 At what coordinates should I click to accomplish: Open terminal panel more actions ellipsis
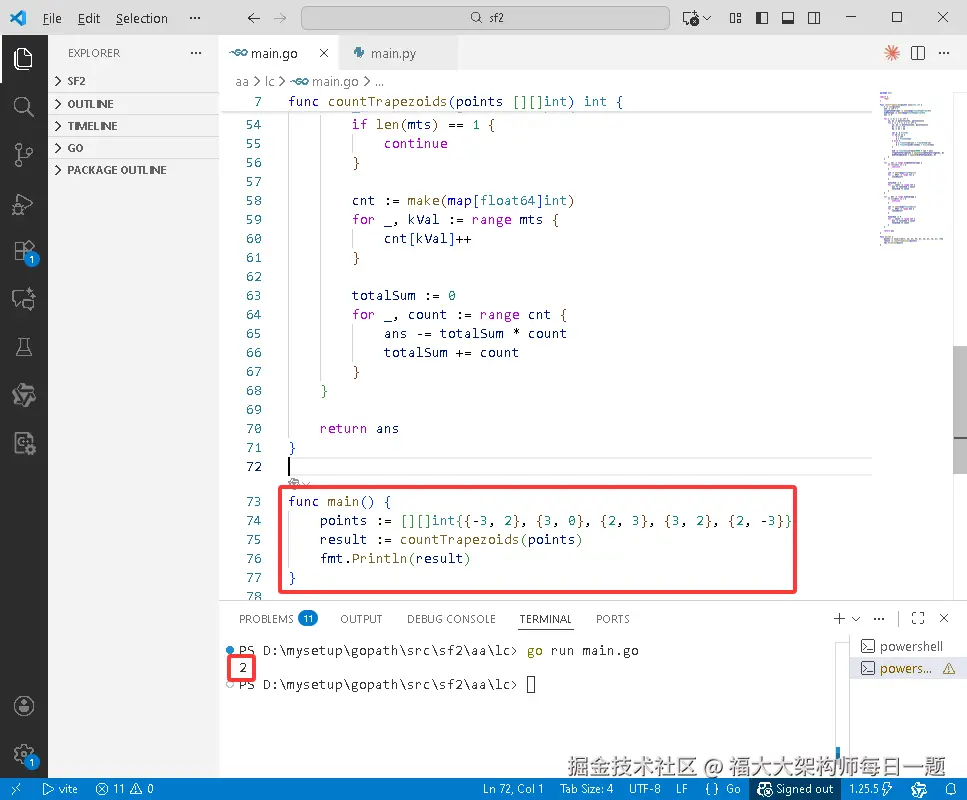coord(879,618)
